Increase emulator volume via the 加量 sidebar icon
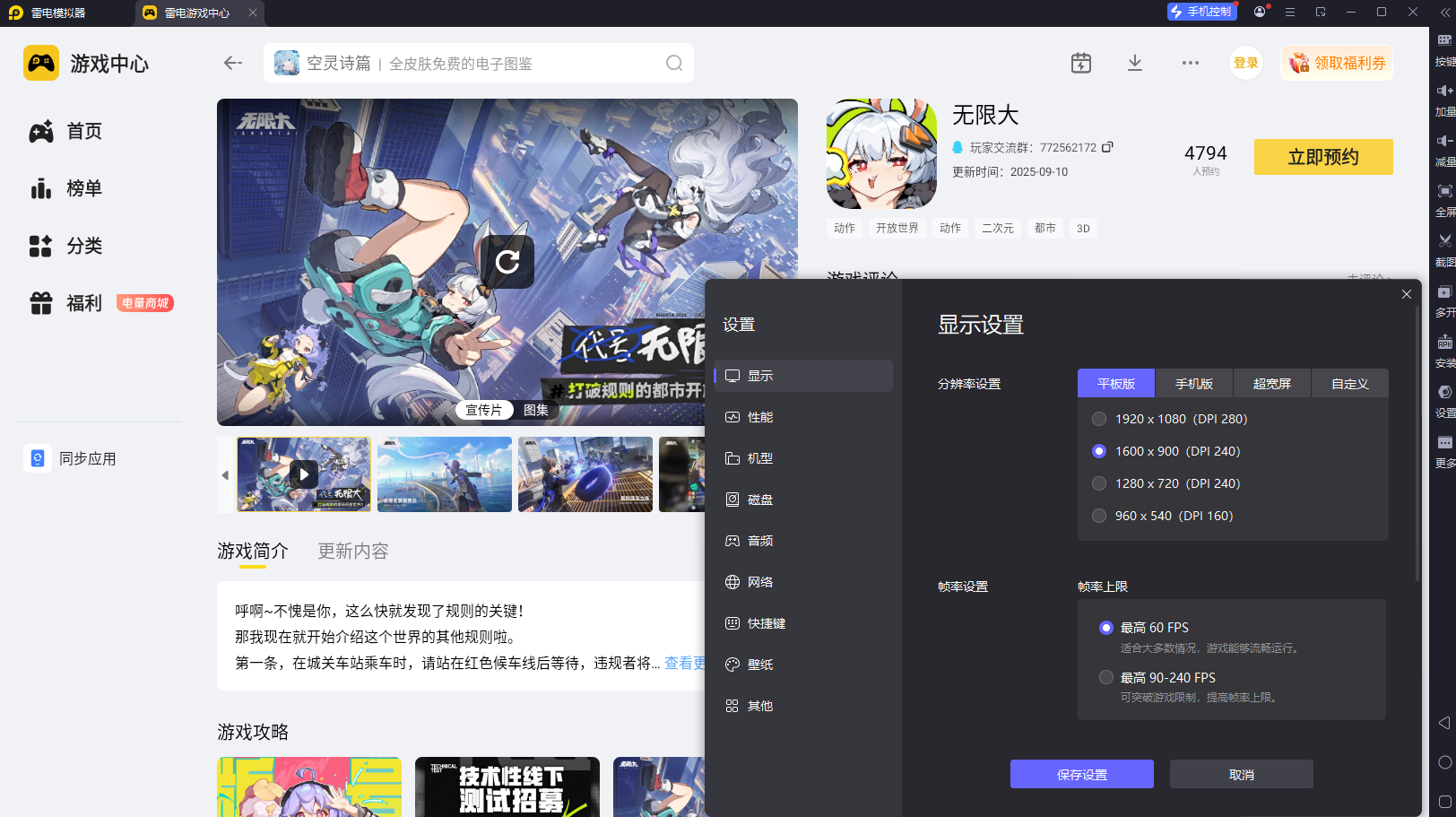1456x817 pixels. pyautogui.click(x=1443, y=90)
